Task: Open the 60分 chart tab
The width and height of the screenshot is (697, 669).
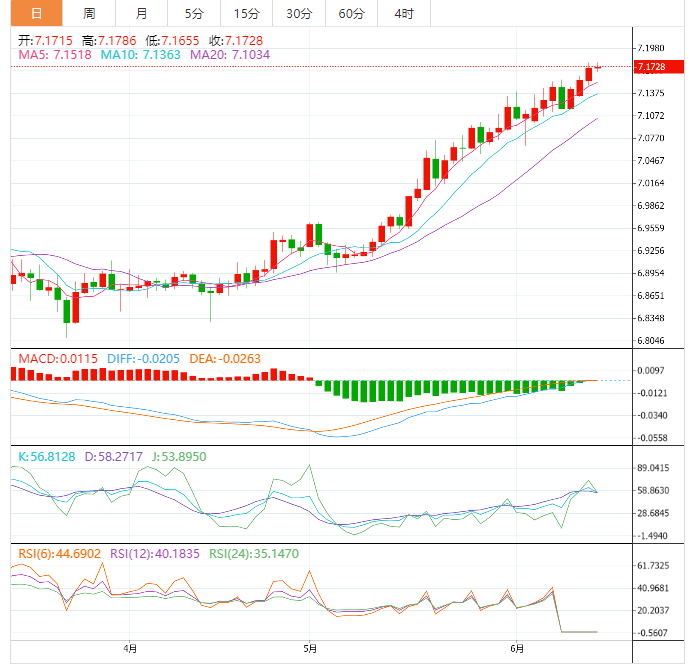Action: (x=351, y=13)
